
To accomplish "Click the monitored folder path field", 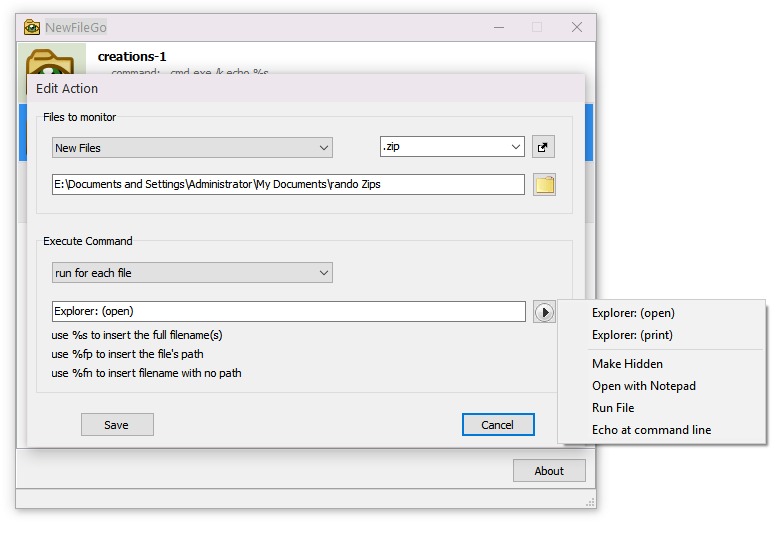I will pyautogui.click(x=288, y=185).
